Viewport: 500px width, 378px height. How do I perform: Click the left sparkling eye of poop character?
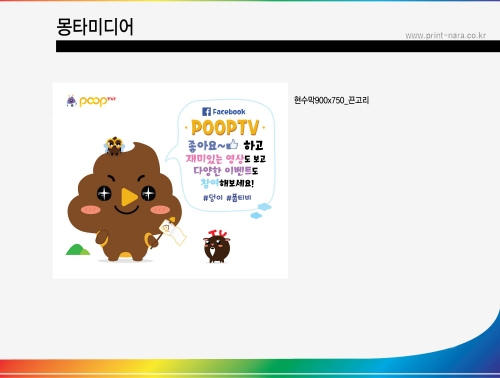104,193
